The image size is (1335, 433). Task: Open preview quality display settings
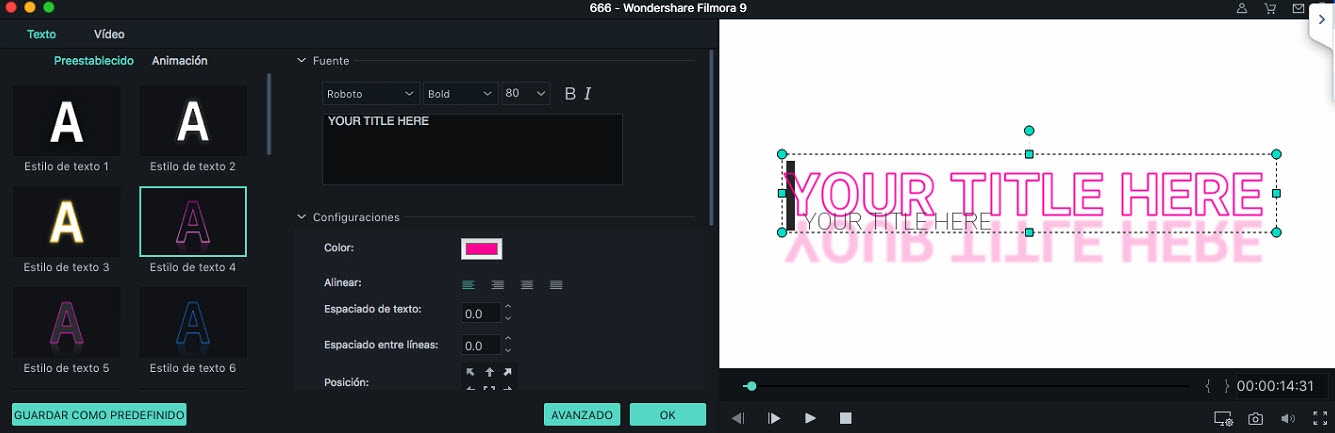(1223, 419)
